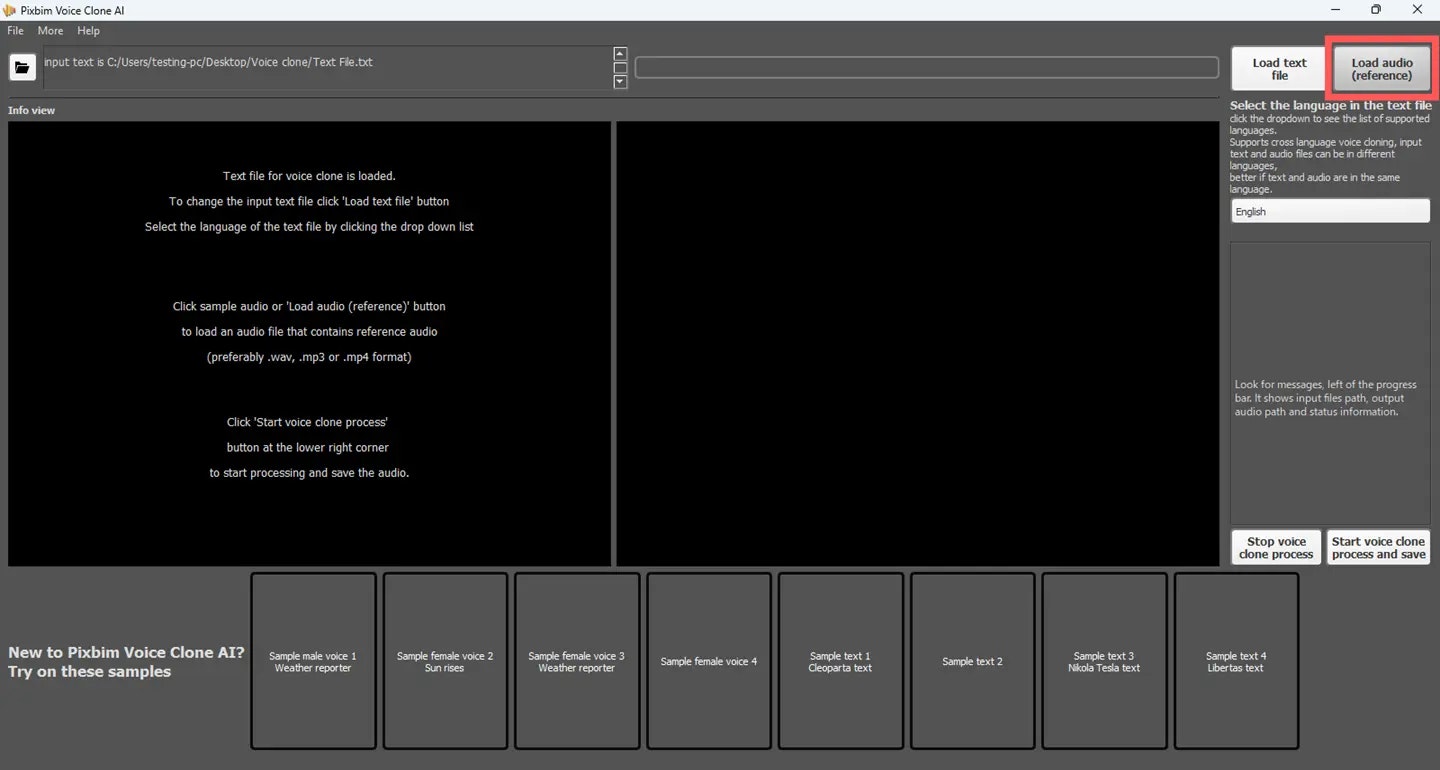The image size is (1440, 770).
Task: Select the Sample female voice 4 tile
Action: click(709, 661)
